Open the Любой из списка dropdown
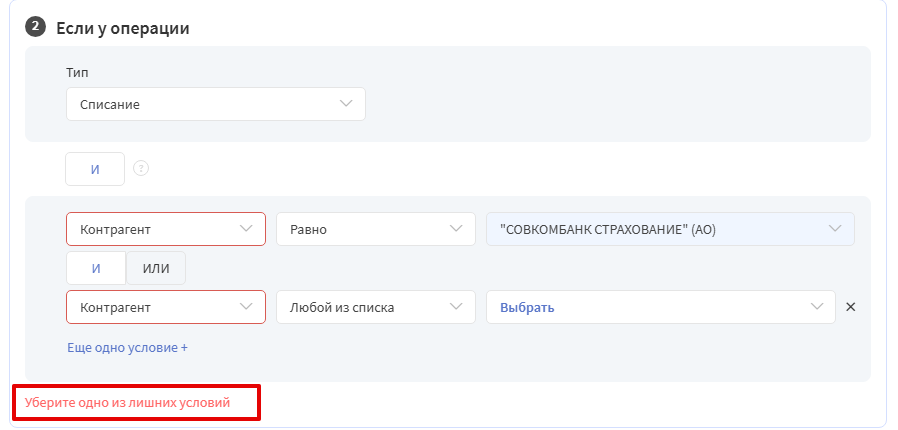 pos(376,307)
